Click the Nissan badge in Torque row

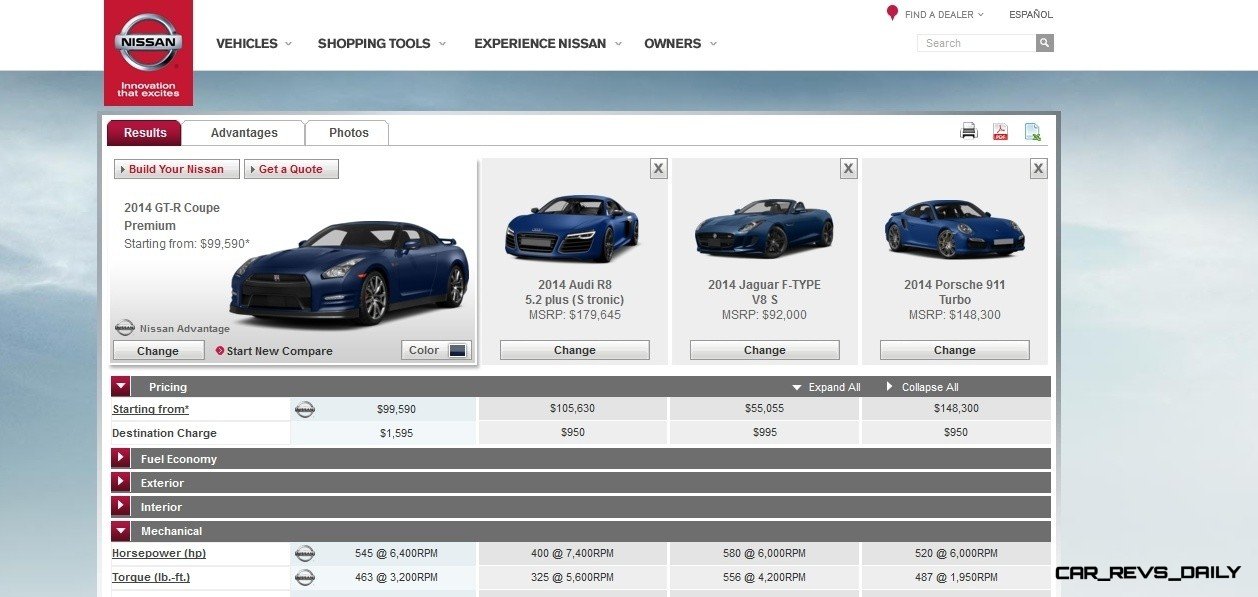click(304, 577)
